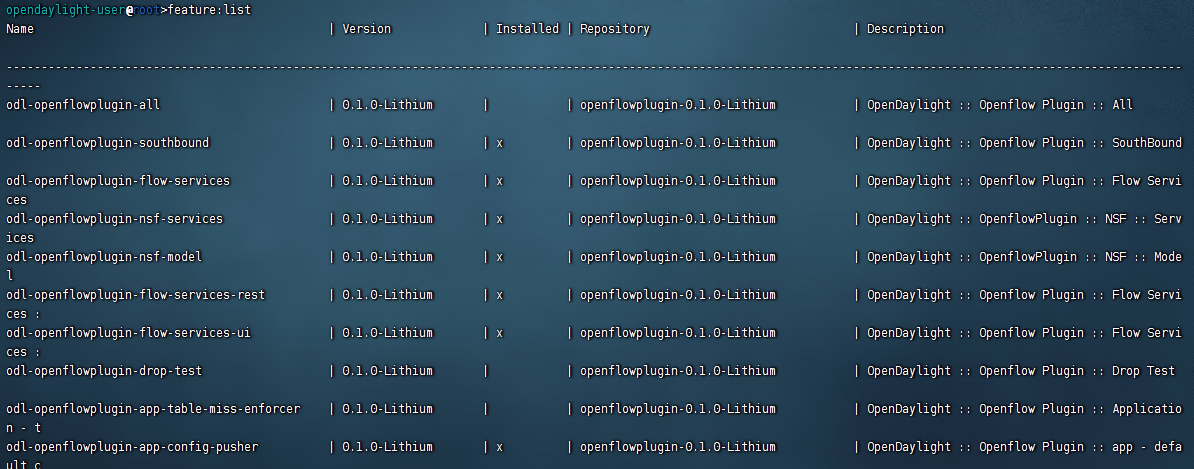Click repository 'openflowplugin-0.1.0-Lithium' in odl-openflowplugin-southbound row
The image size is (1194, 469).
tap(678, 143)
